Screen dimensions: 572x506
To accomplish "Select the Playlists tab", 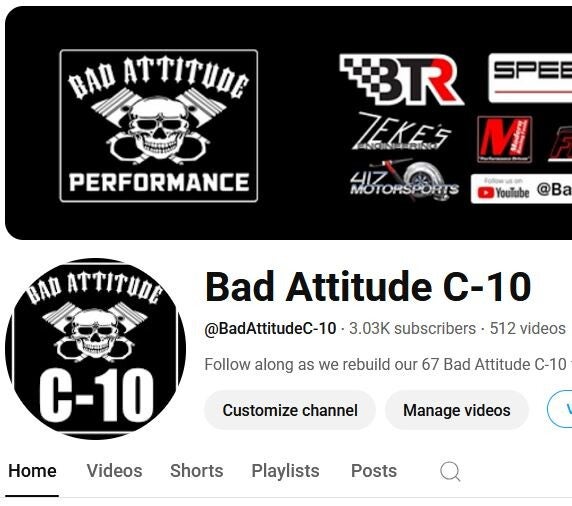I will tap(285, 471).
